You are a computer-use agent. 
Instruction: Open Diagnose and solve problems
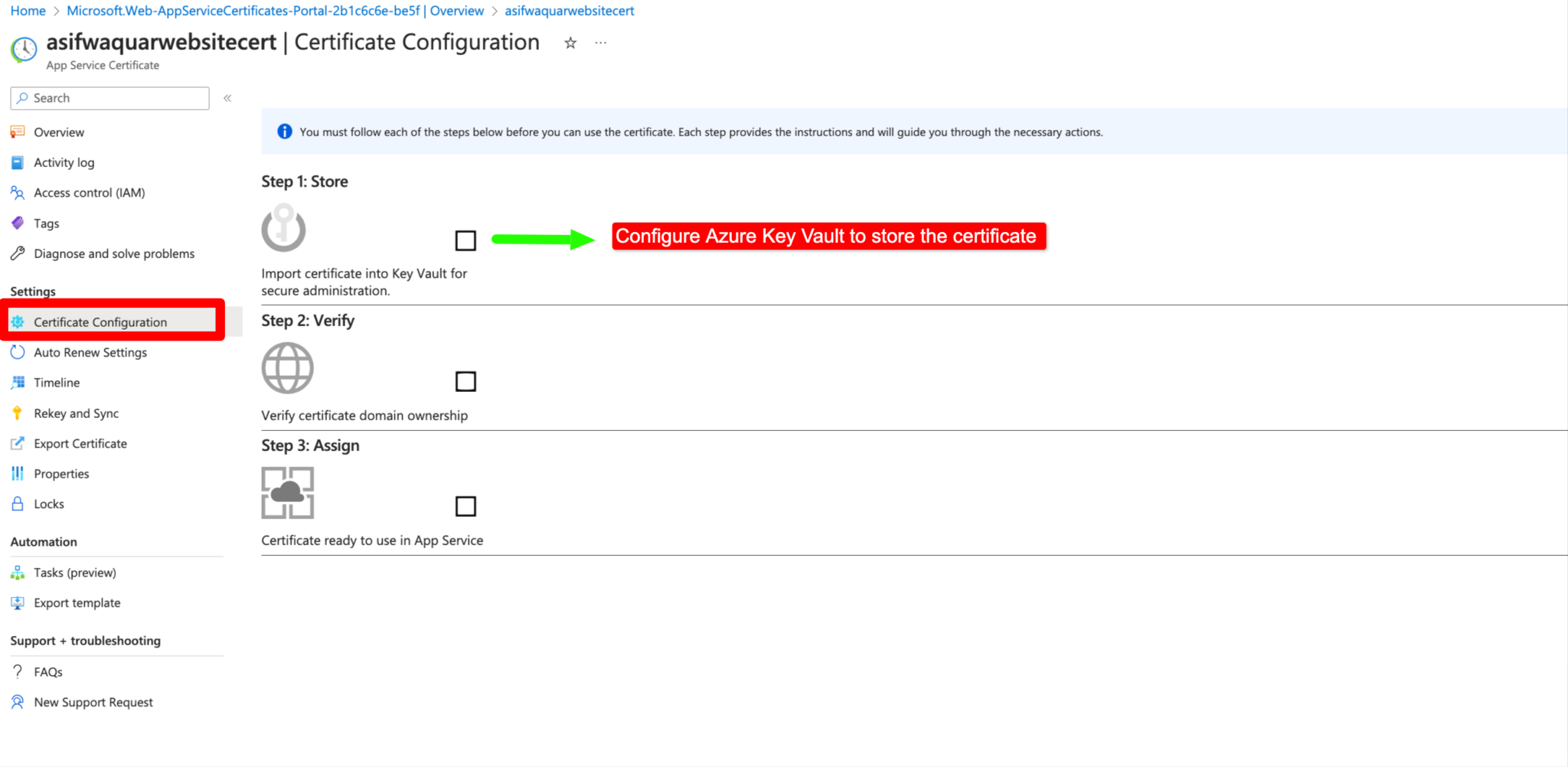coord(113,253)
